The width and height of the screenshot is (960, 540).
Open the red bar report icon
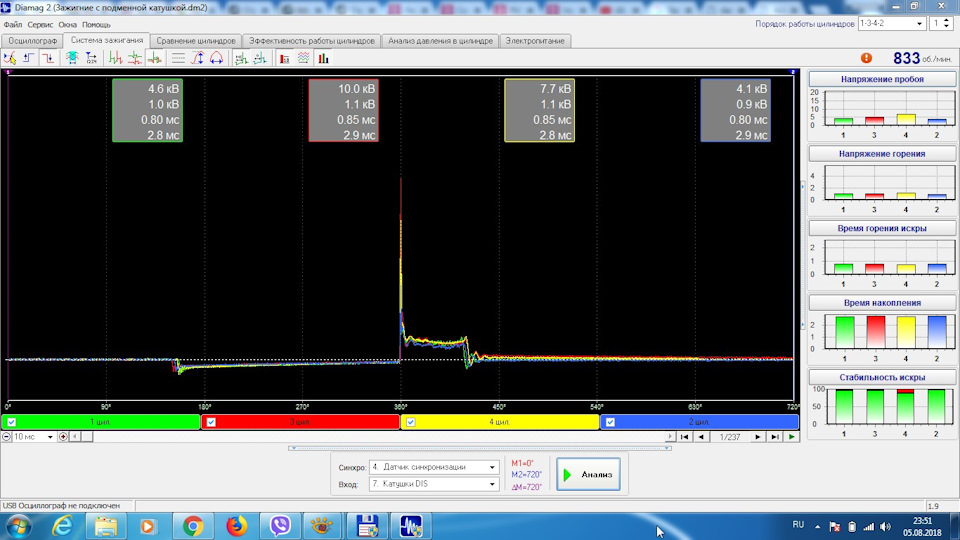(x=285, y=58)
